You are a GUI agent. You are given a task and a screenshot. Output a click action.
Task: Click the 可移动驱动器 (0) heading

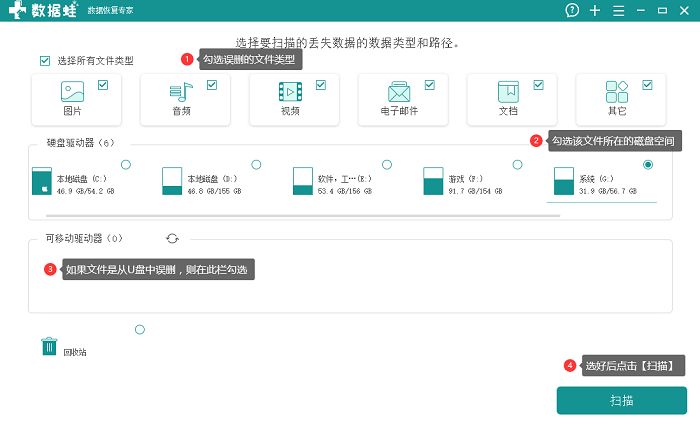click(84, 238)
